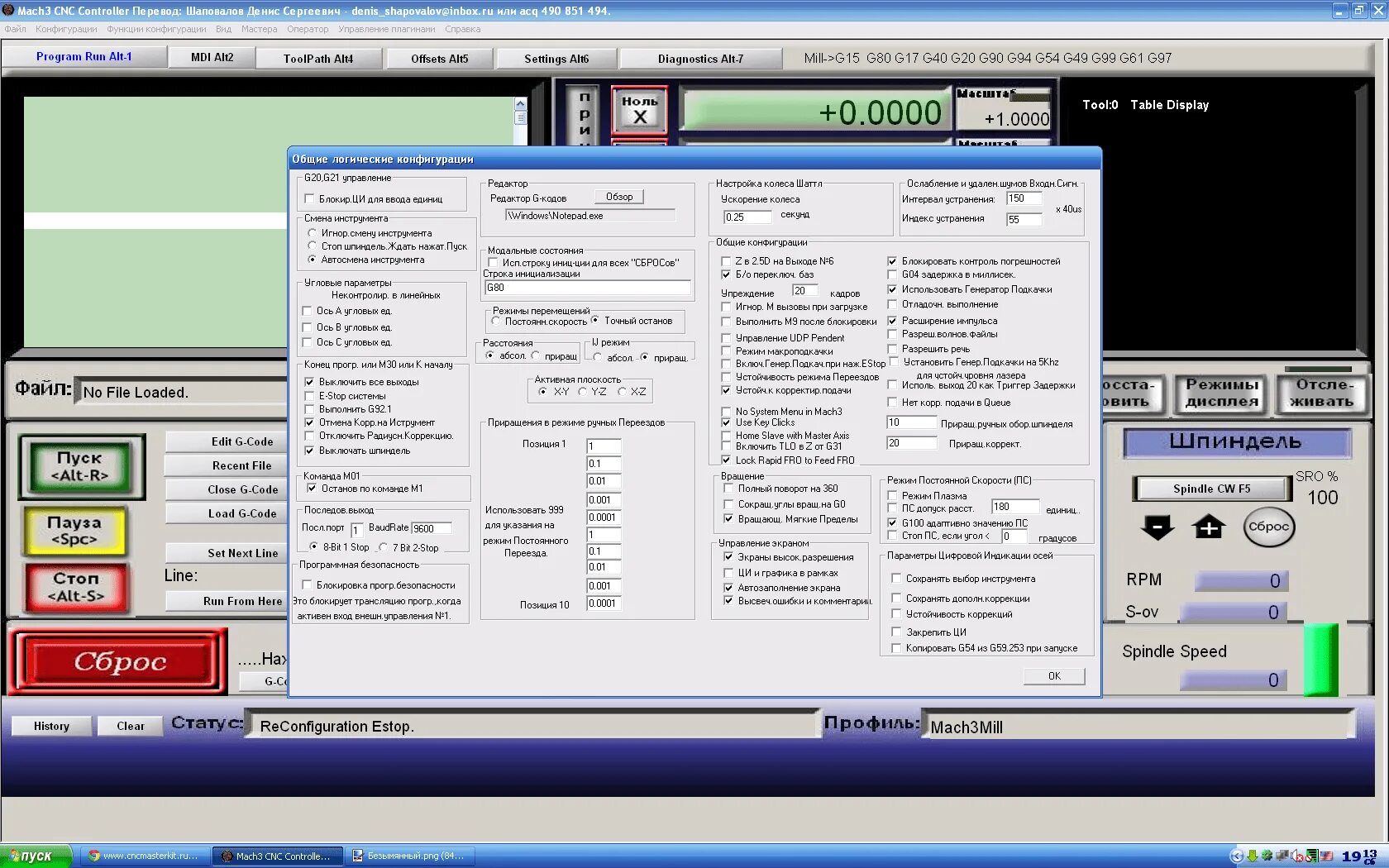1389x868 pixels.
Task: Click the Упреждение 20 кадров field
Action: click(x=805, y=291)
